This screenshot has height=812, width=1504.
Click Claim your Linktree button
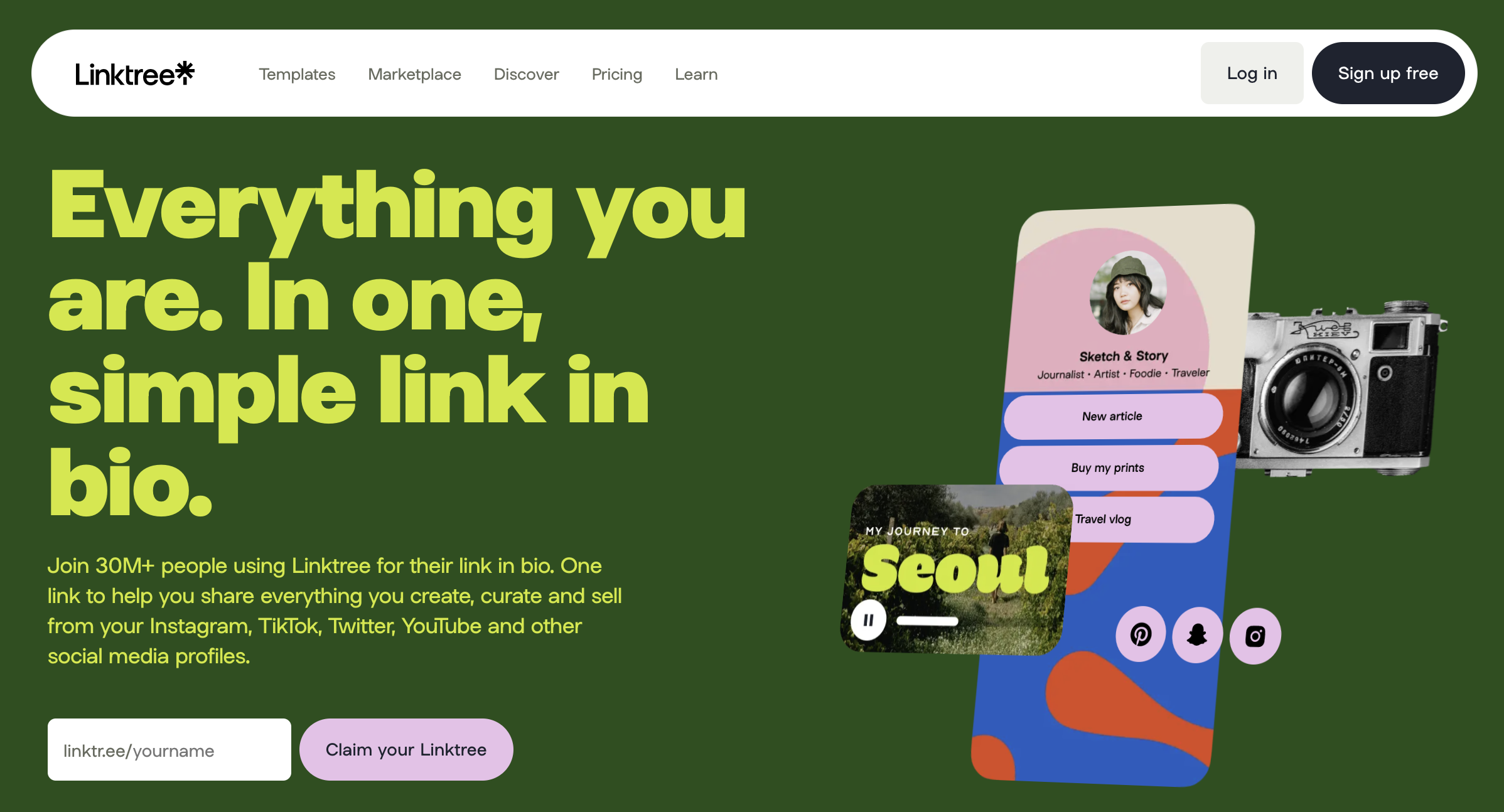pos(406,749)
